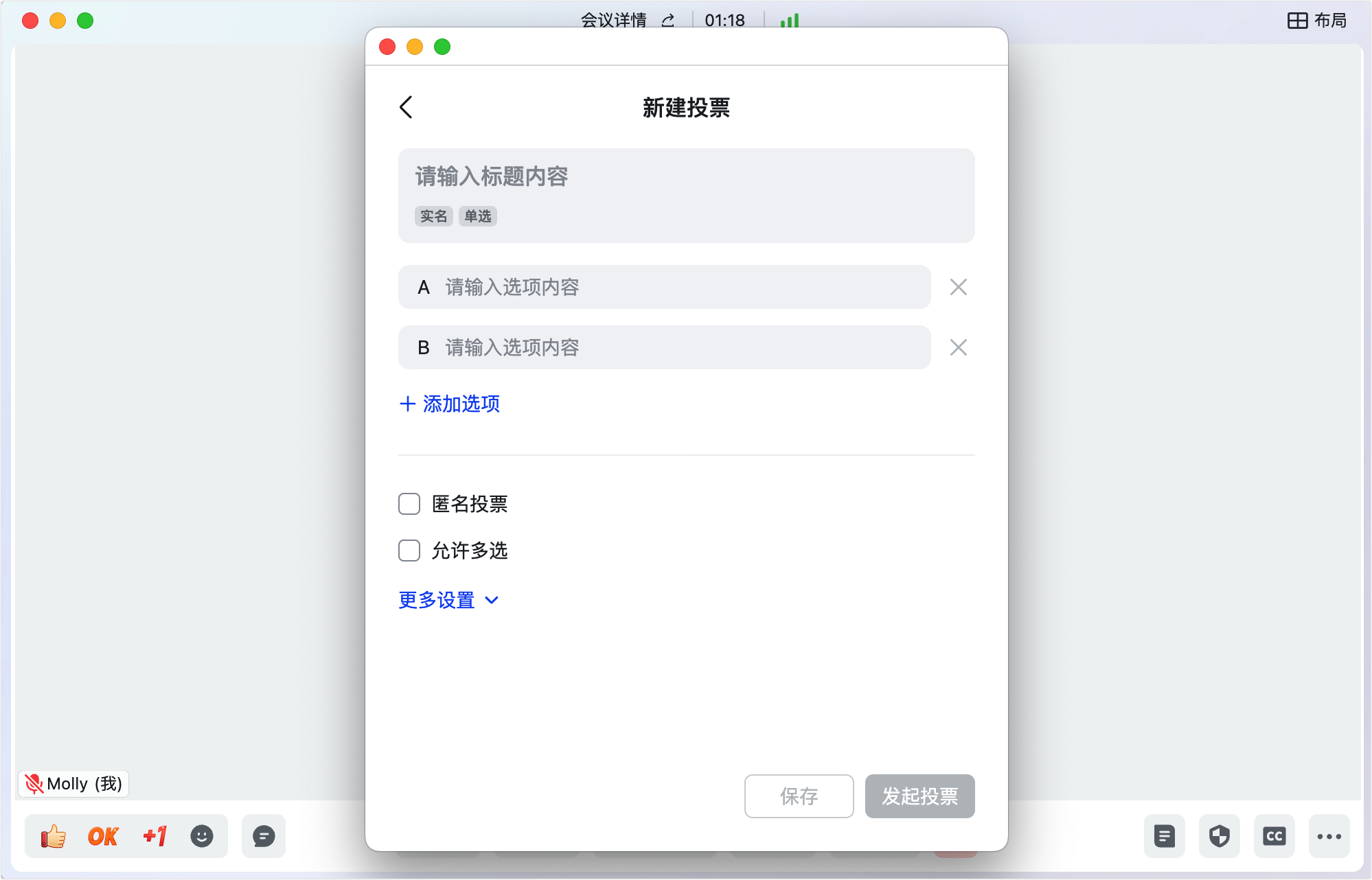Click the security shield icon
Image resolution: width=1372 pixels, height=880 pixels.
[1220, 836]
